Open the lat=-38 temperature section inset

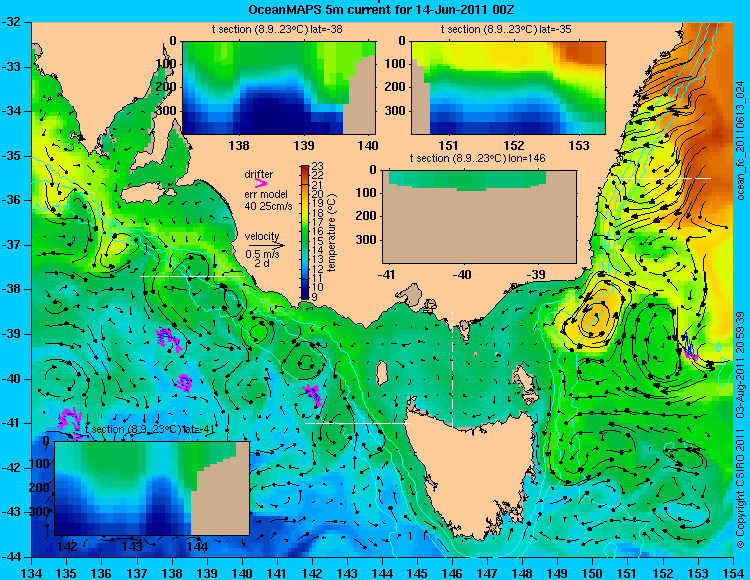279,88
